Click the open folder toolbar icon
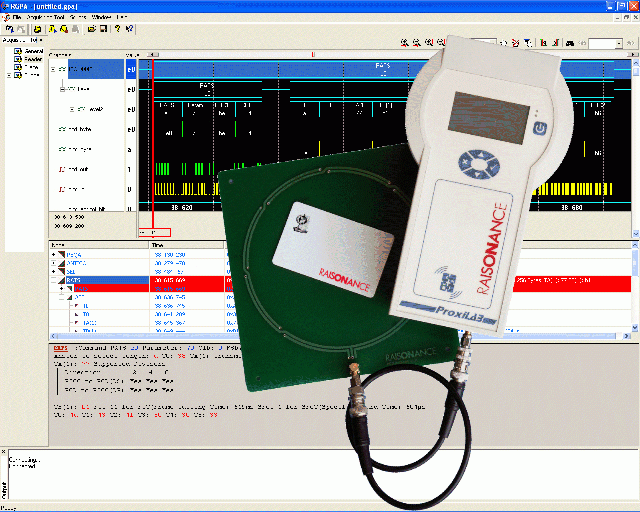Viewport: 640px width, 512px height. [x=92, y=29]
